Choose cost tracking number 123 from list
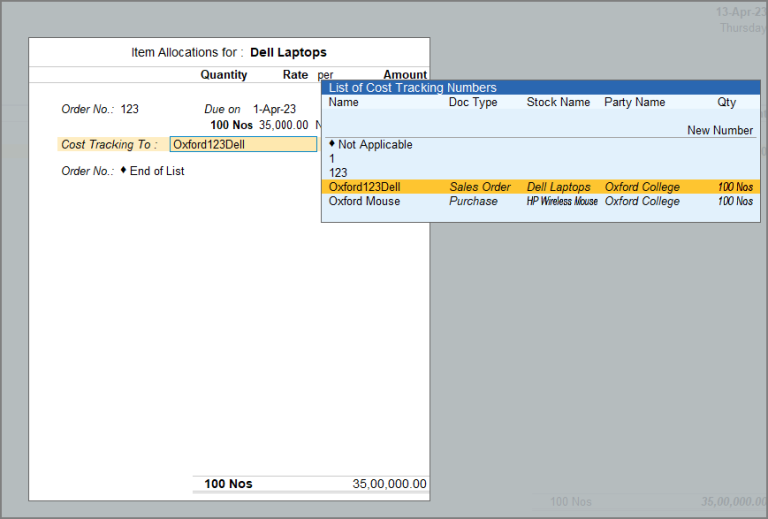 (338, 173)
